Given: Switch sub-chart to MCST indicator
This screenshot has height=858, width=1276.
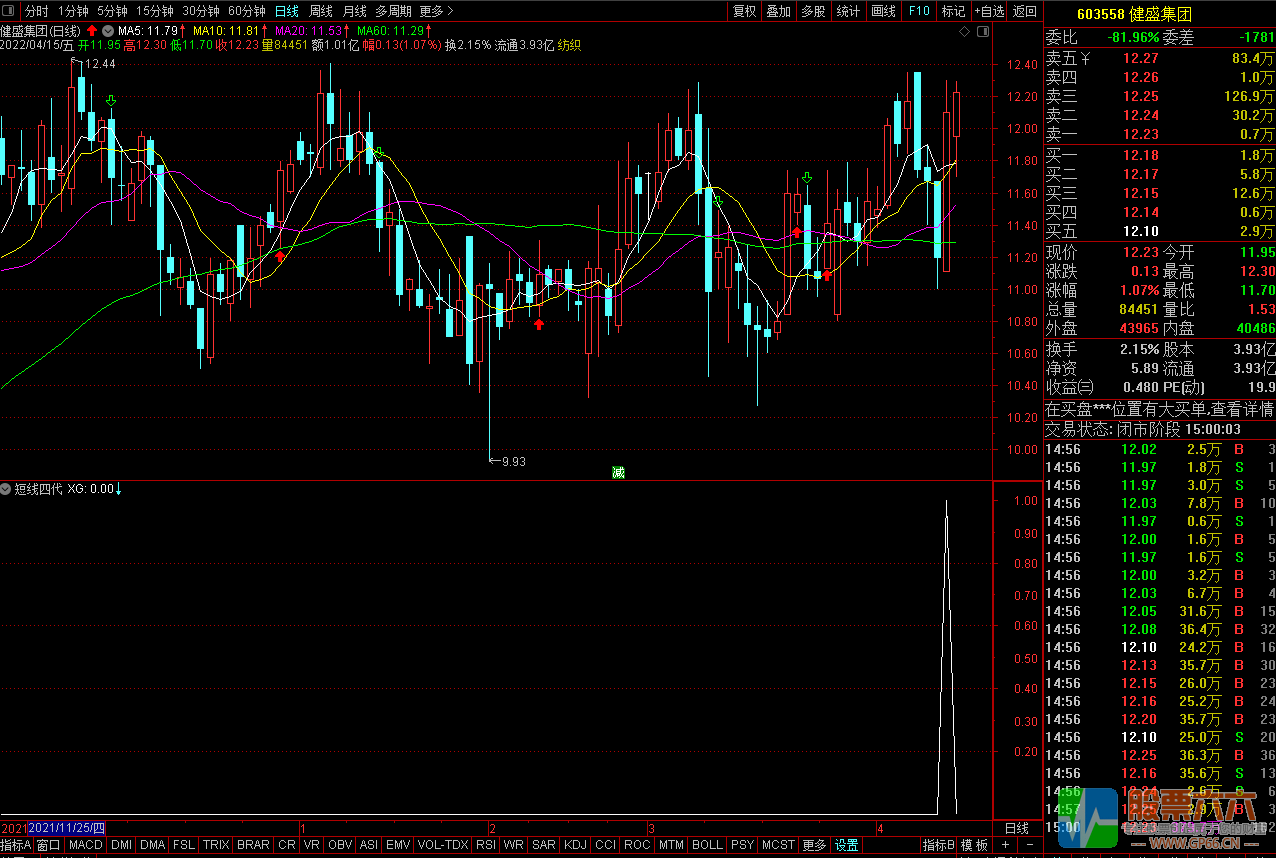Looking at the screenshot, I should pos(779,845).
